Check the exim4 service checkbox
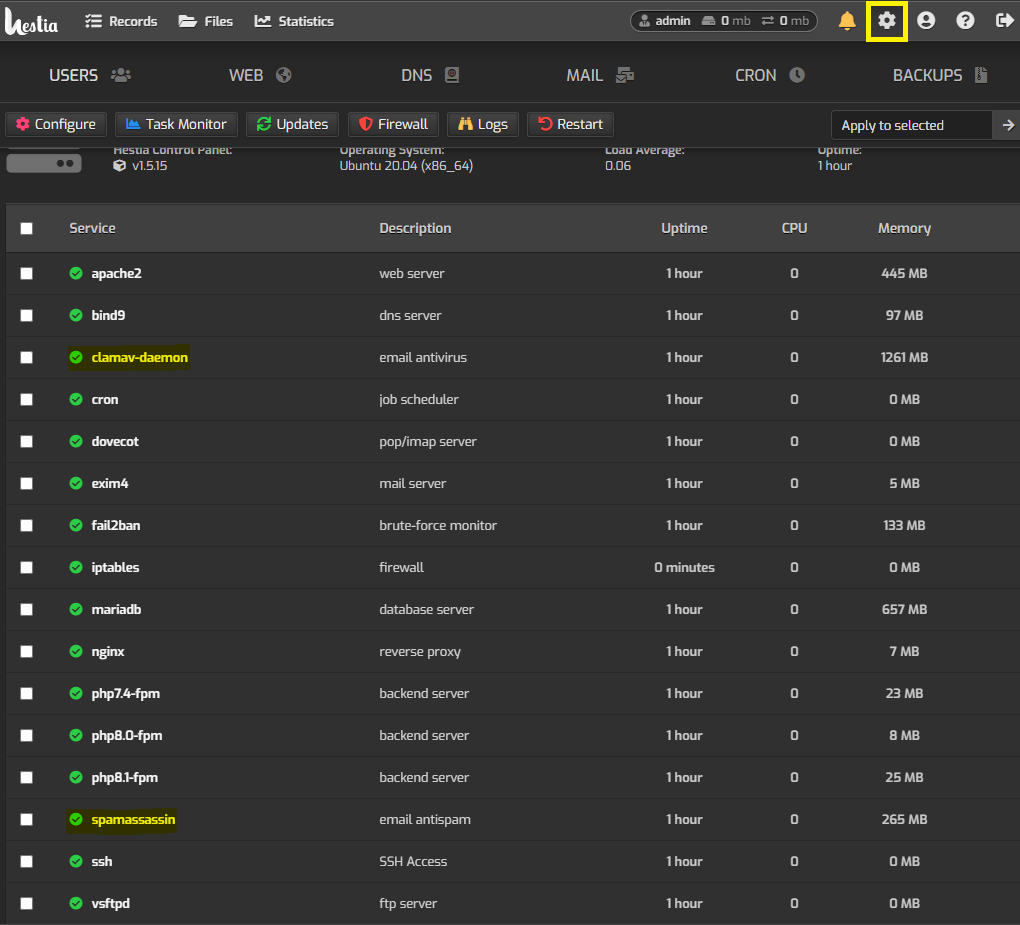 [x=27, y=483]
